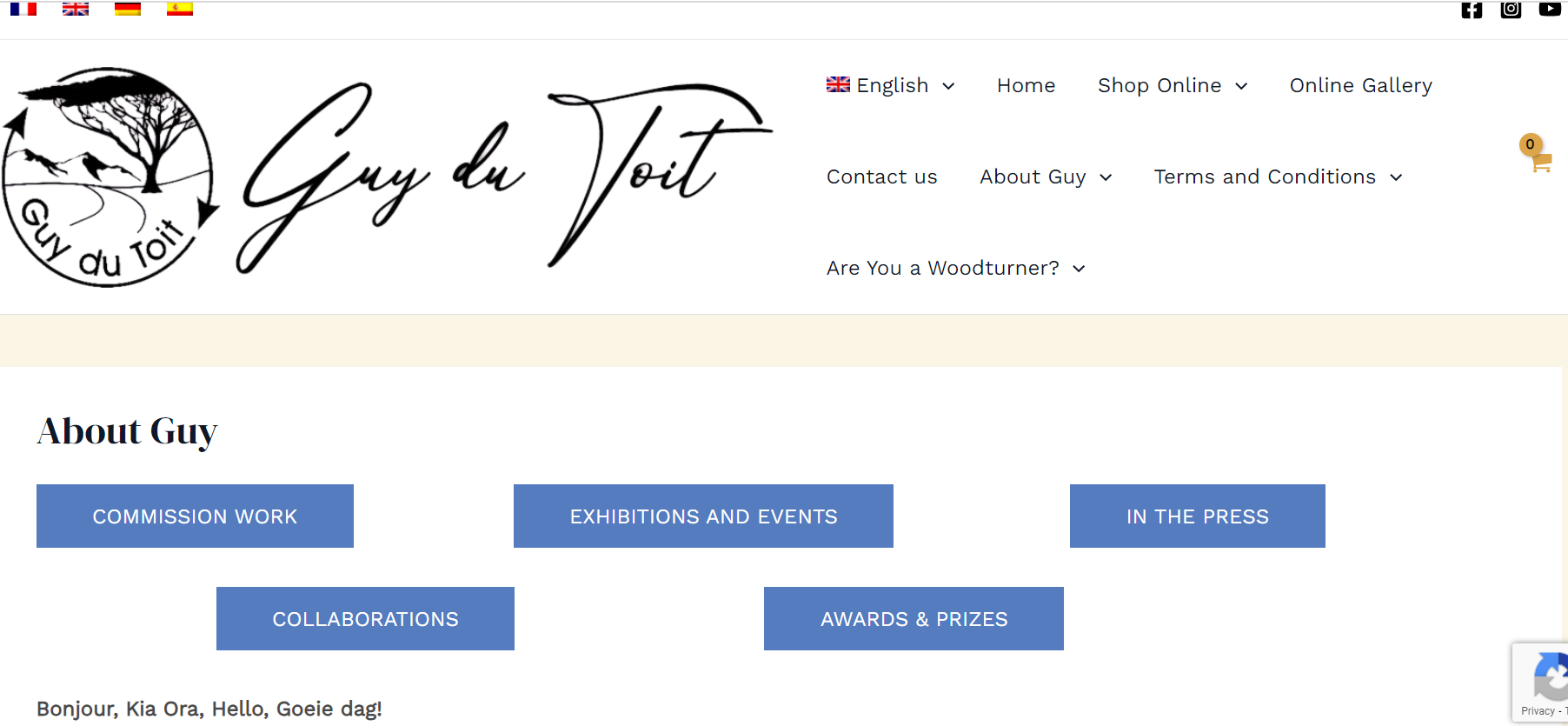1568x726 pixels.
Task: Click the AWARDS & PRIZES button
Action: [x=914, y=619]
